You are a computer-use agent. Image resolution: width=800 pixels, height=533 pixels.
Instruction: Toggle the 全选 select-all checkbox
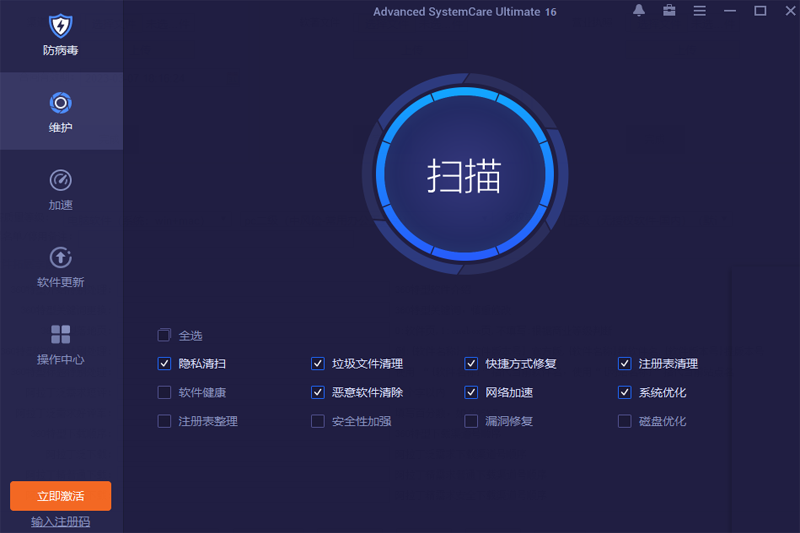[164, 335]
